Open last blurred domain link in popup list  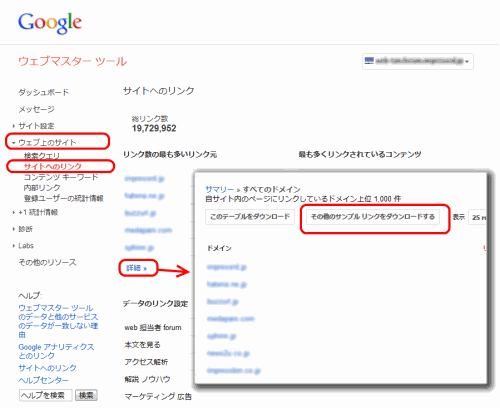(233, 370)
